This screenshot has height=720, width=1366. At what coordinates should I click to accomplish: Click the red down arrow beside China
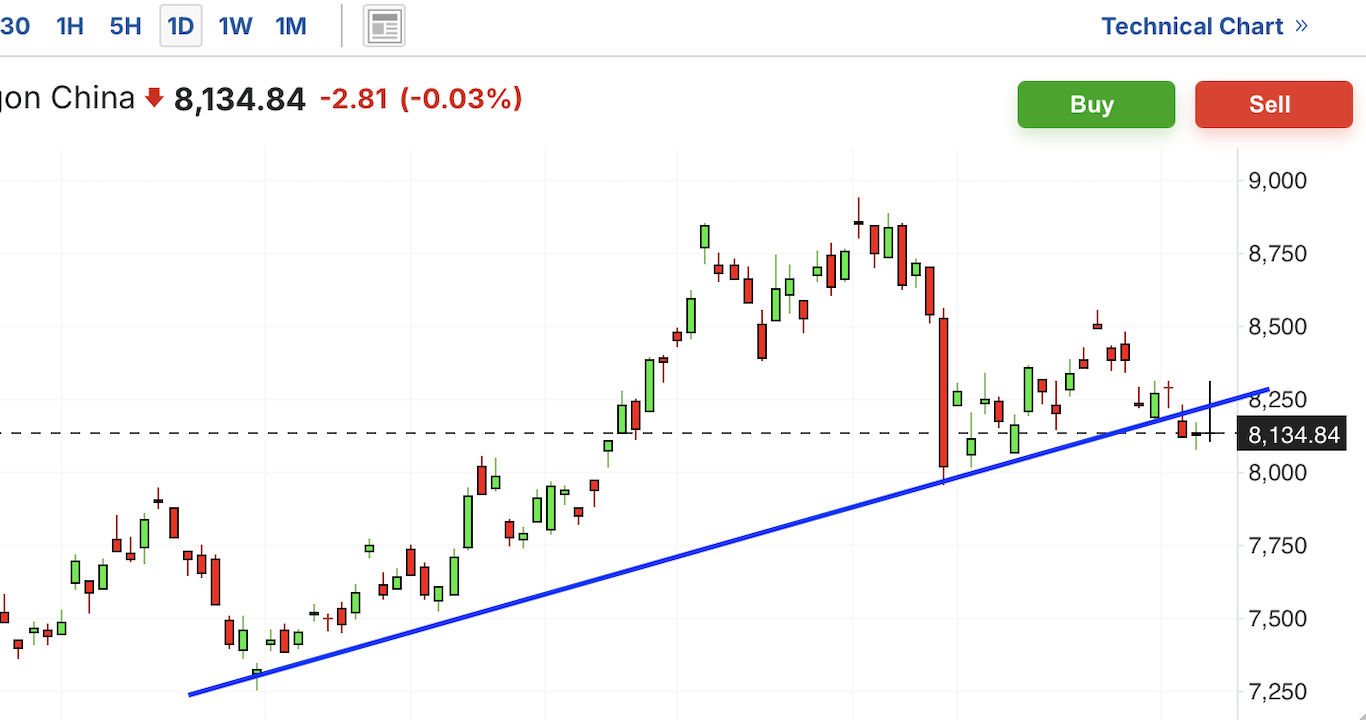click(x=154, y=98)
